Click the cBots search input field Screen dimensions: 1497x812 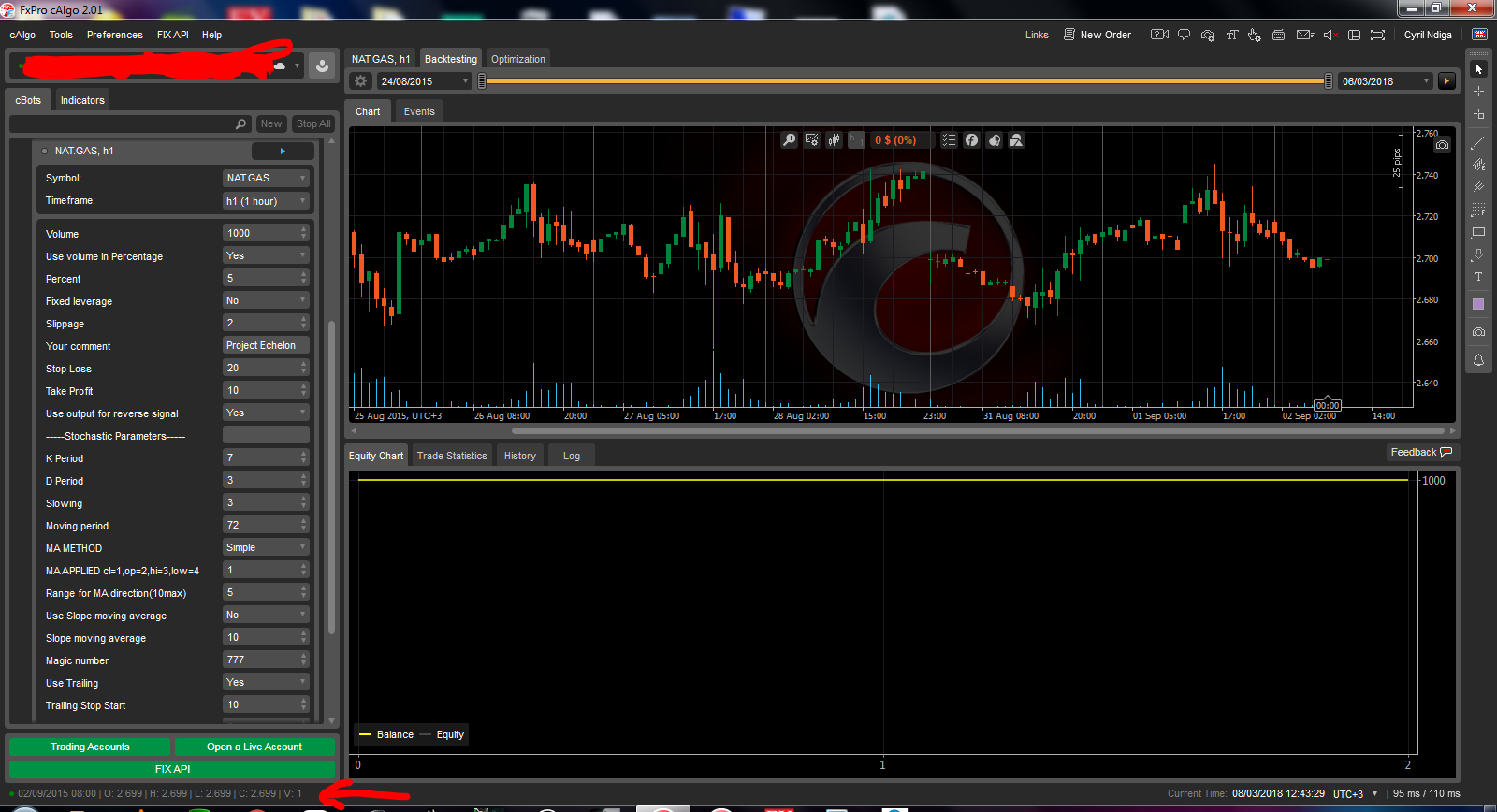(129, 123)
